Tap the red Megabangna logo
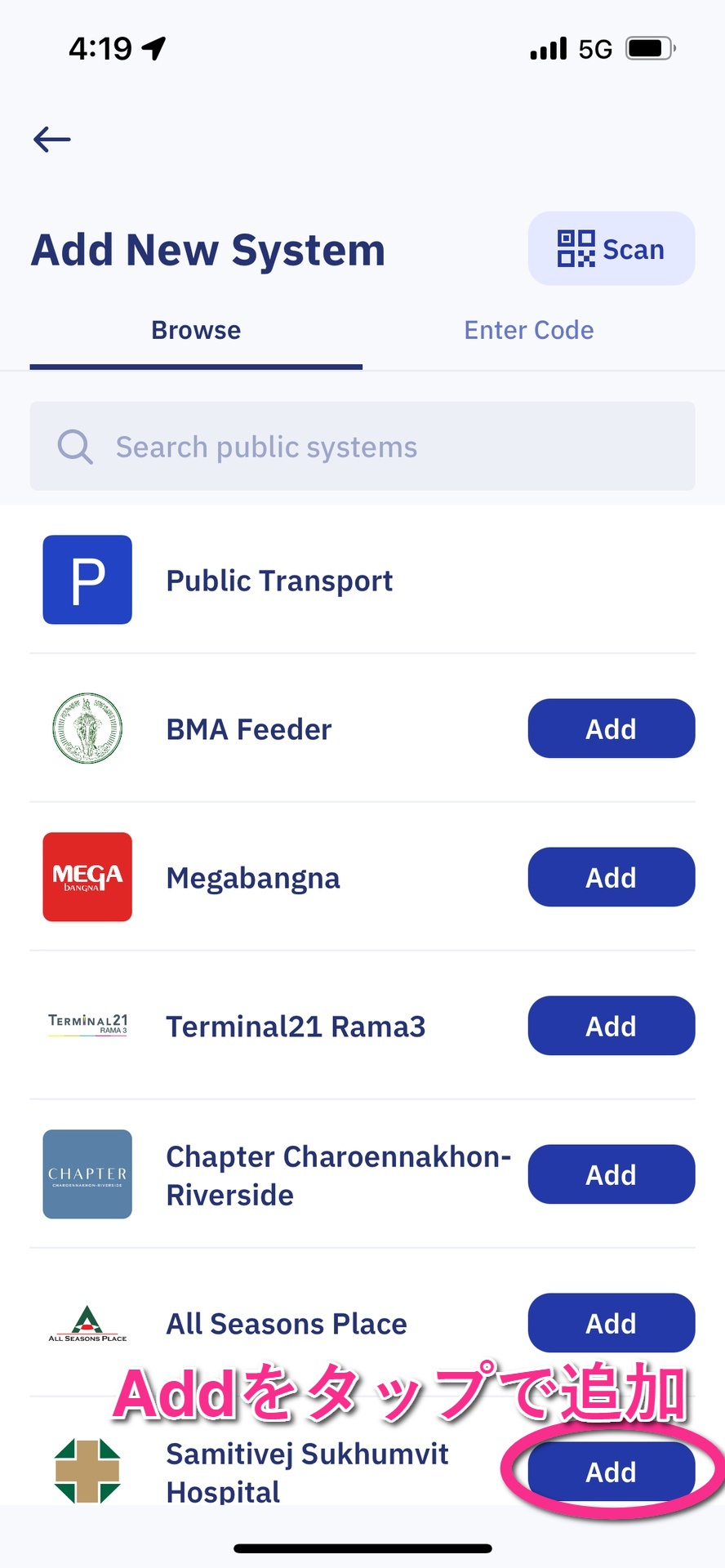This screenshot has height=1568, width=725. [87, 877]
